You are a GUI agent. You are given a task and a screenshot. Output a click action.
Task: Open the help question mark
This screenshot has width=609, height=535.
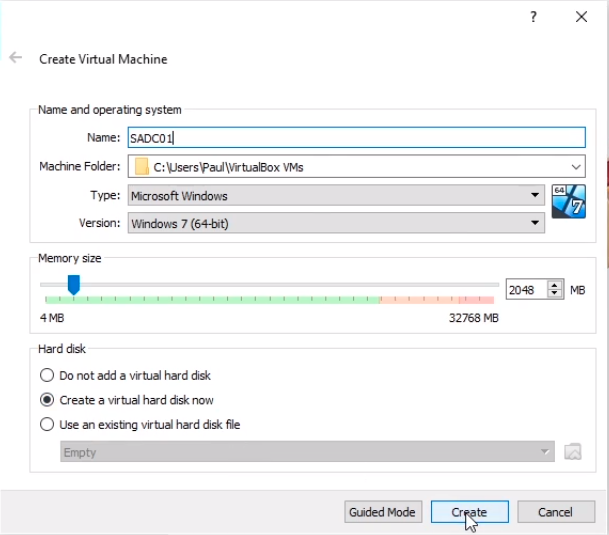tap(533, 17)
